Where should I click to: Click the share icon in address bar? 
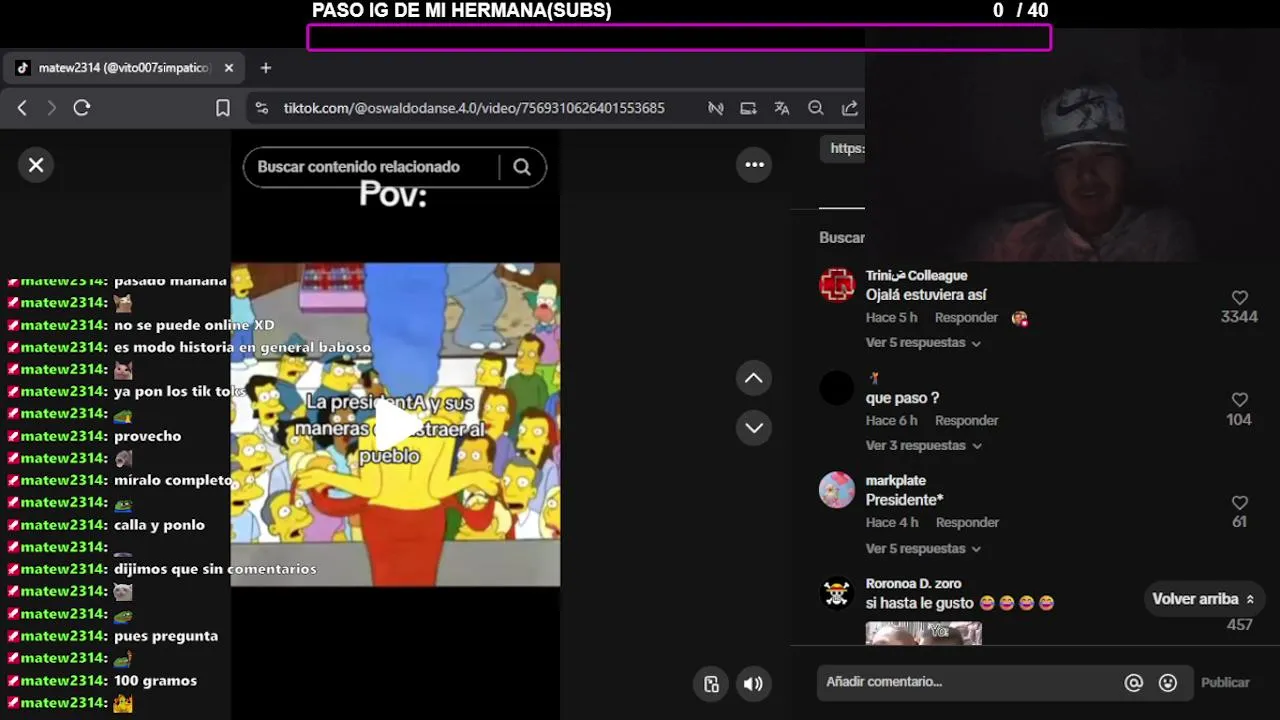click(x=850, y=108)
